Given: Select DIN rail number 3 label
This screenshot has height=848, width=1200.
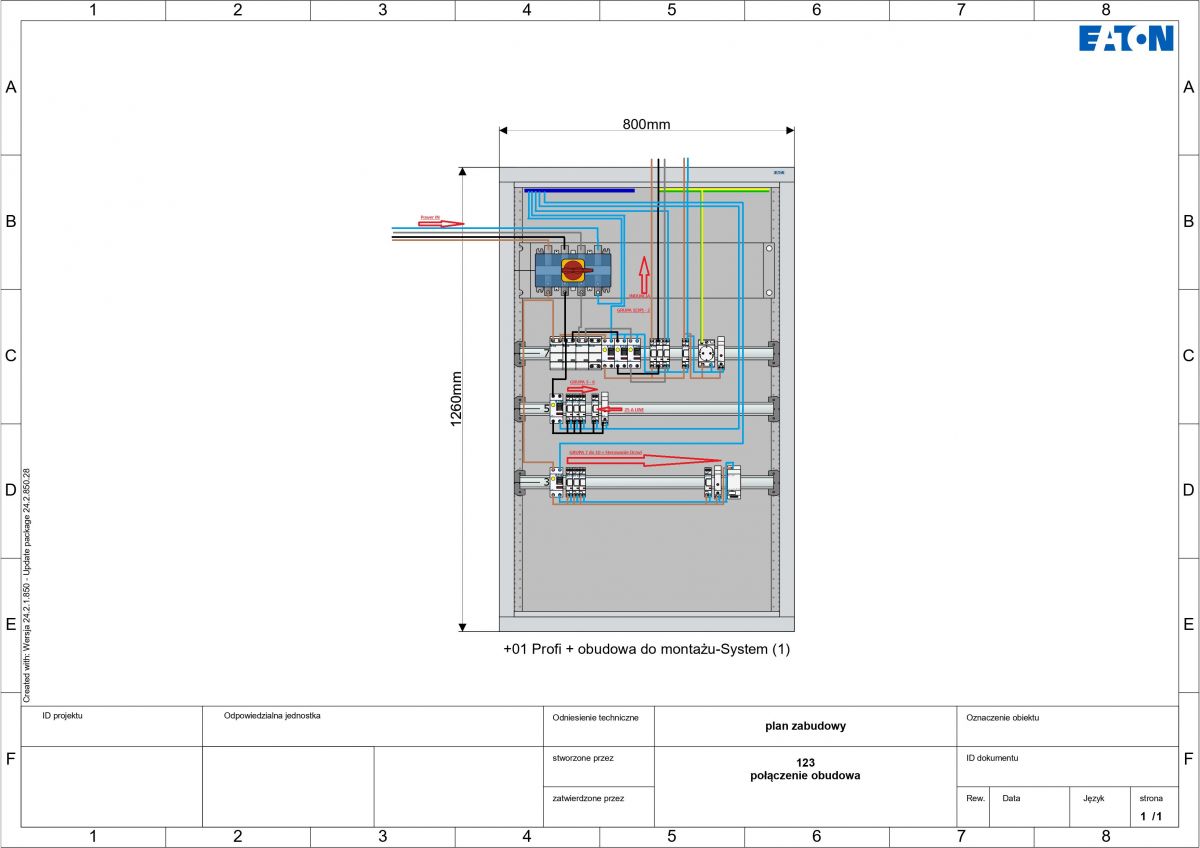Looking at the screenshot, I should click(x=547, y=483).
